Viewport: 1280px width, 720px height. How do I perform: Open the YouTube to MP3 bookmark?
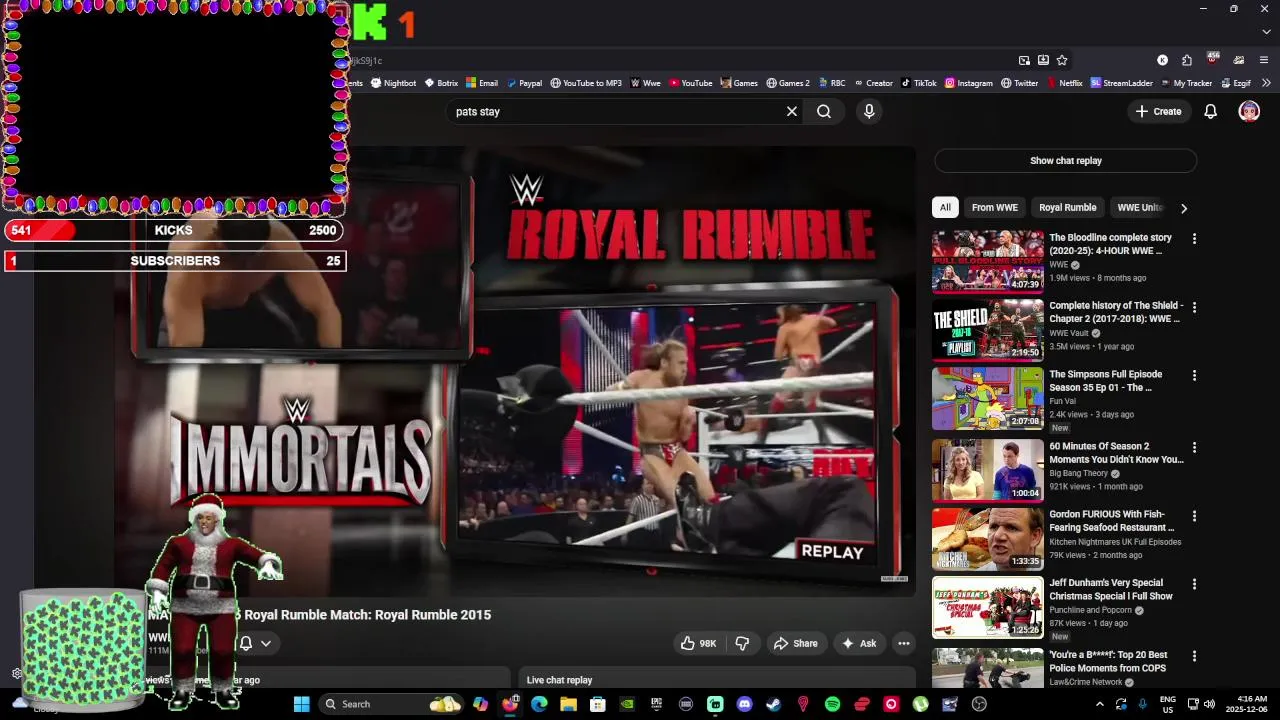[x=586, y=83]
